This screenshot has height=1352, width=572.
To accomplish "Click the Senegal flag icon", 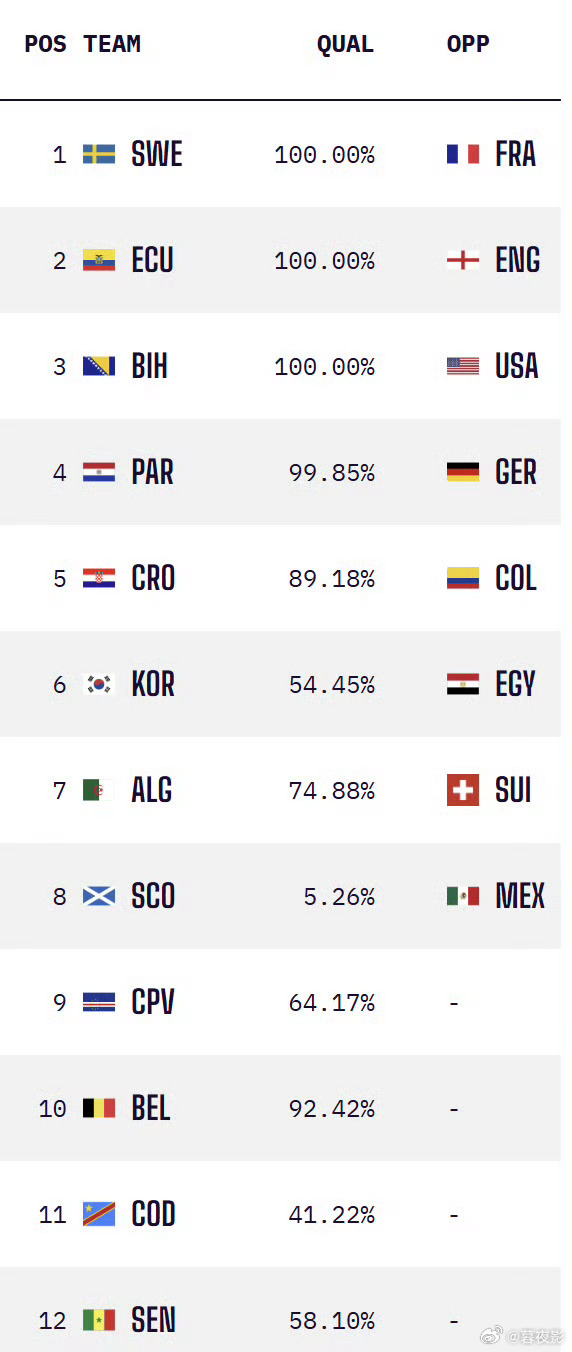I will 99,1320.
